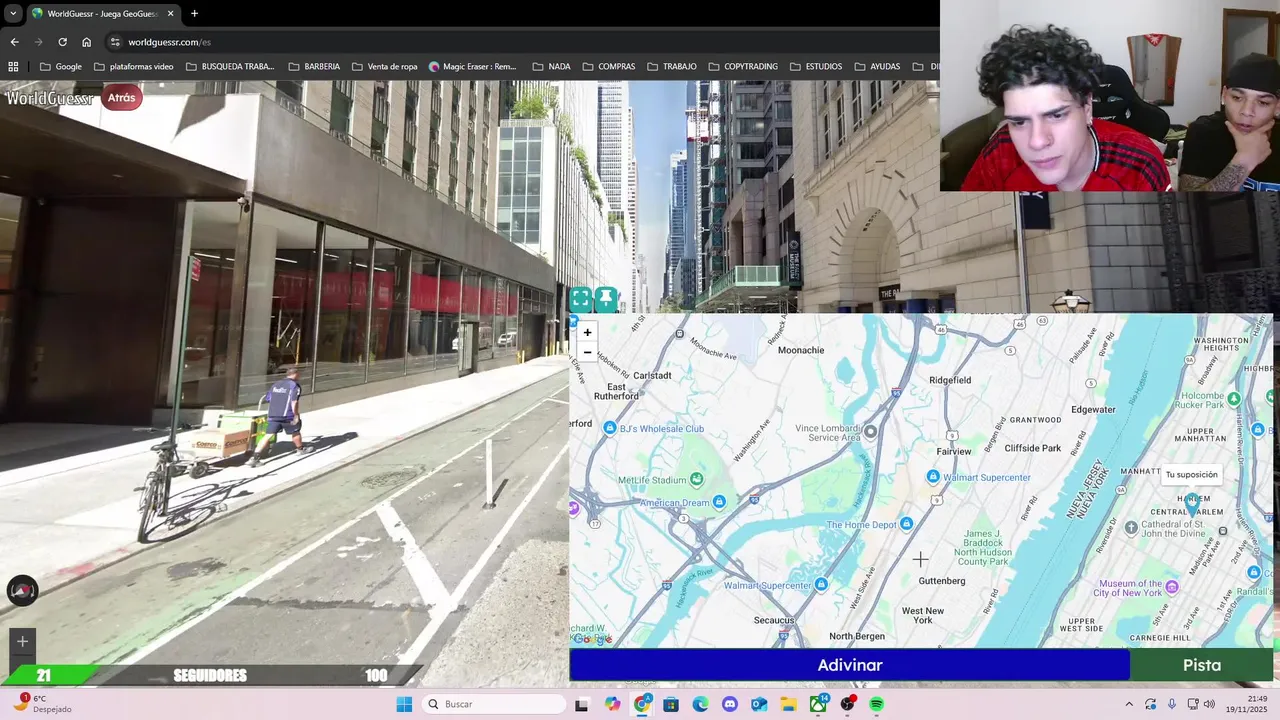Click the Holcombe Park label on the map

tap(1202, 401)
